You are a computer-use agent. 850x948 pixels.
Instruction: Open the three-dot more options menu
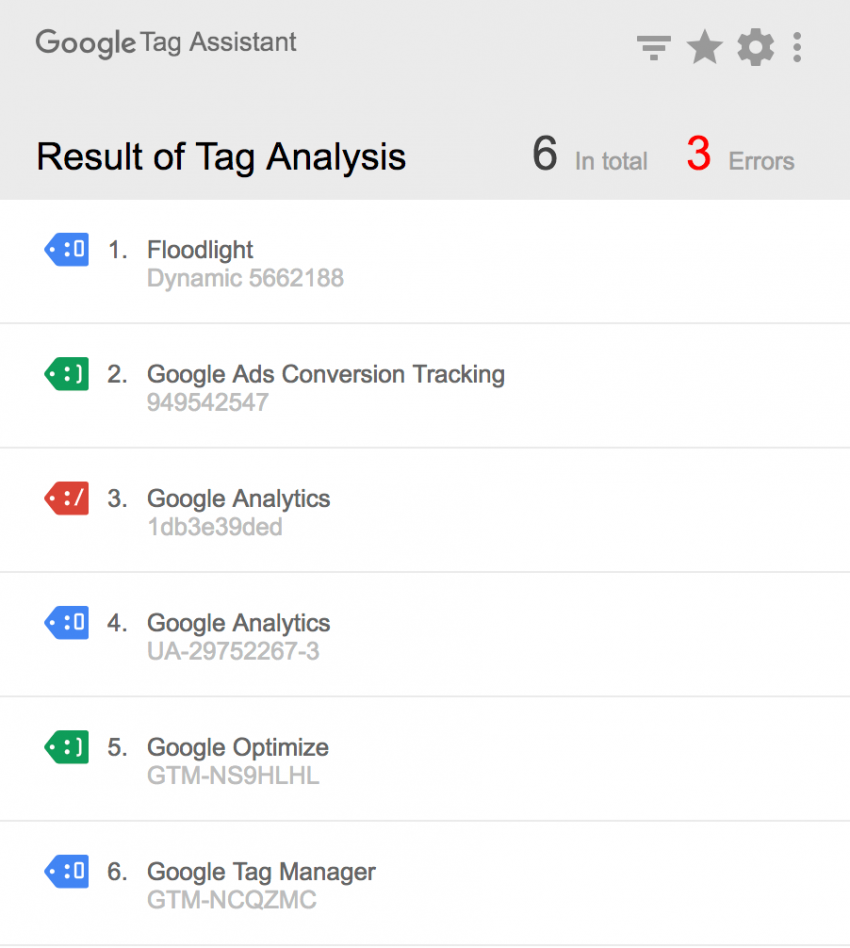[797, 47]
